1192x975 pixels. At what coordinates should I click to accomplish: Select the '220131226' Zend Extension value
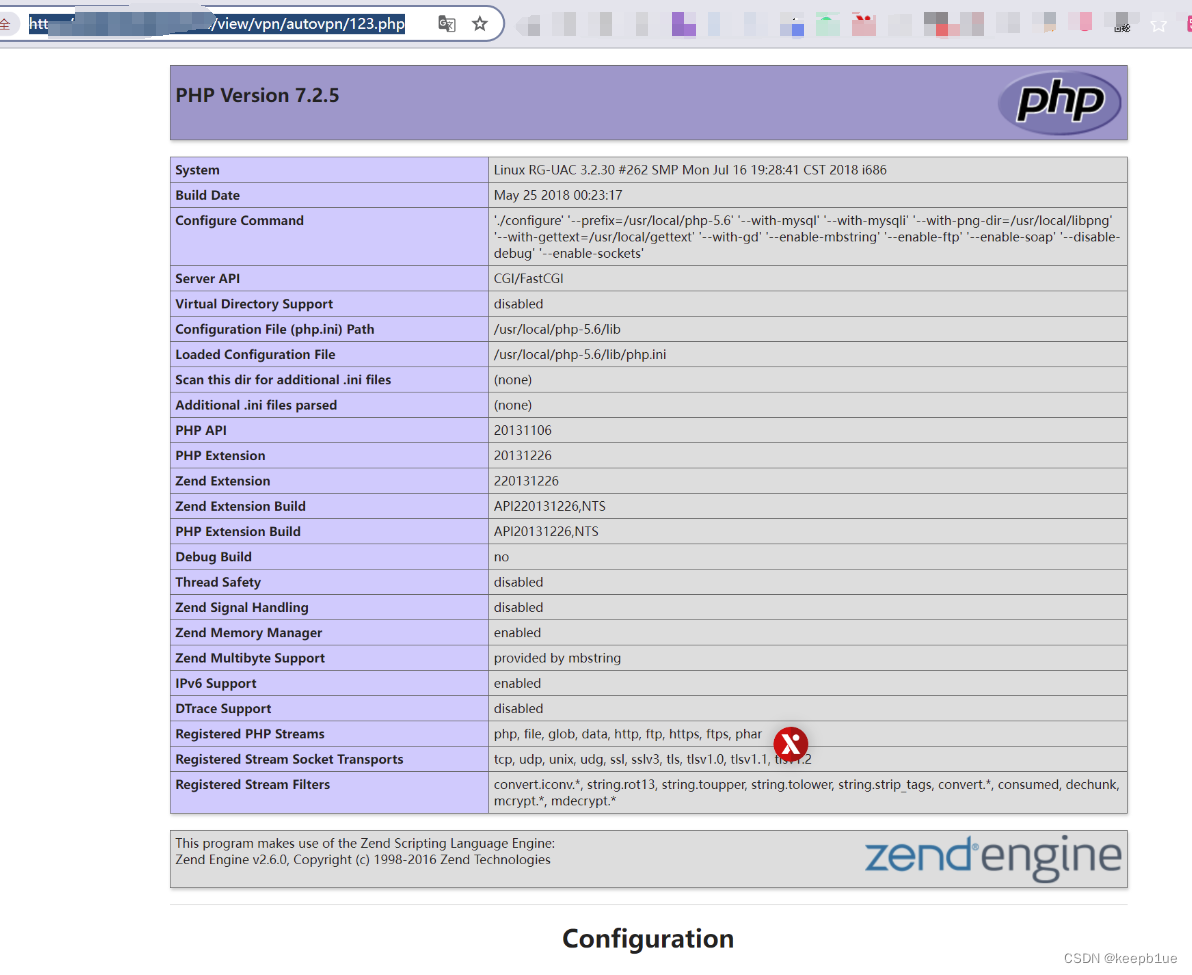click(x=526, y=481)
